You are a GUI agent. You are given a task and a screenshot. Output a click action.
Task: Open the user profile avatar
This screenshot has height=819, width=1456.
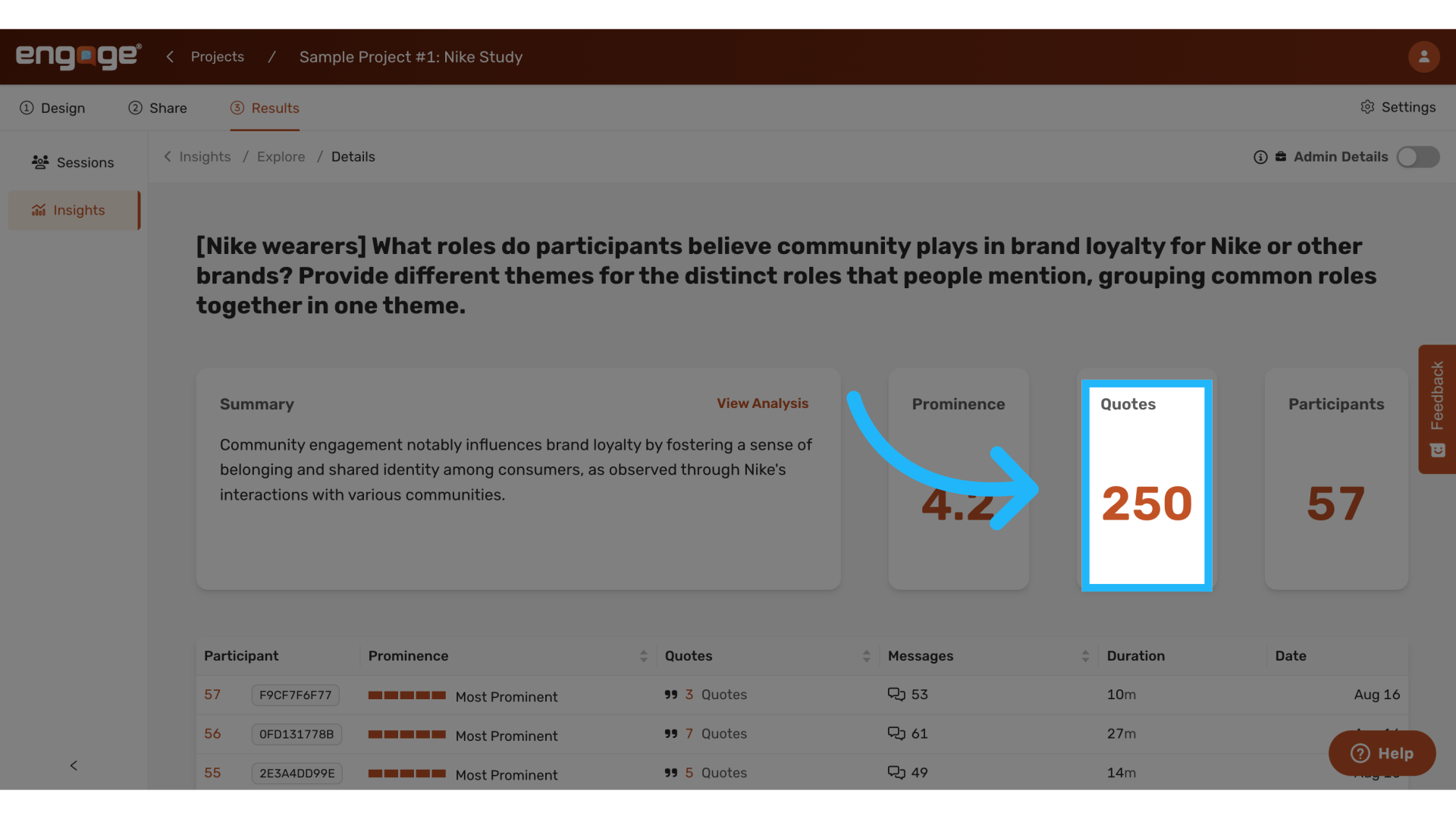pos(1423,57)
